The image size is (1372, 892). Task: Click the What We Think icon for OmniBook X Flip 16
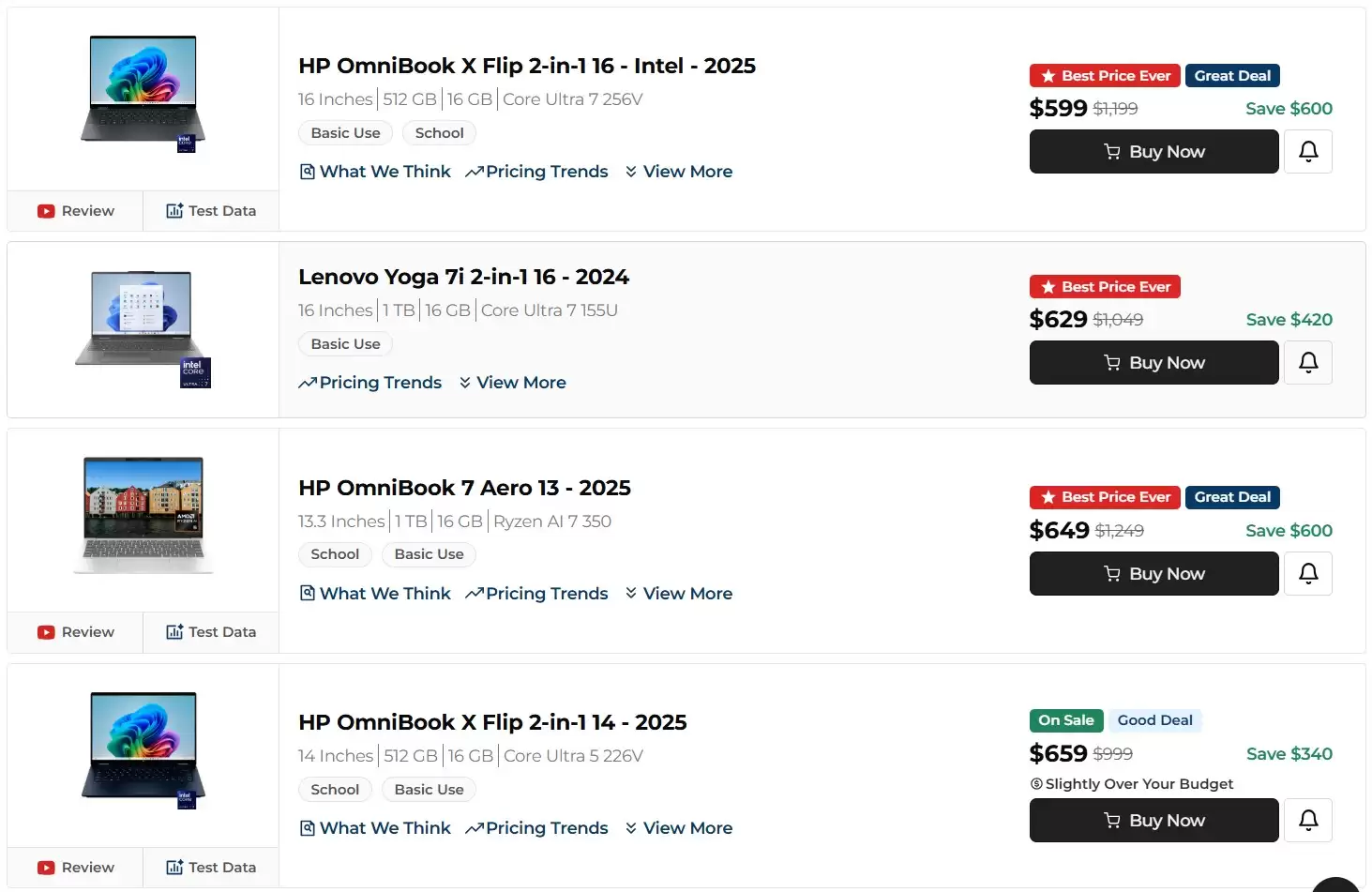click(x=307, y=172)
